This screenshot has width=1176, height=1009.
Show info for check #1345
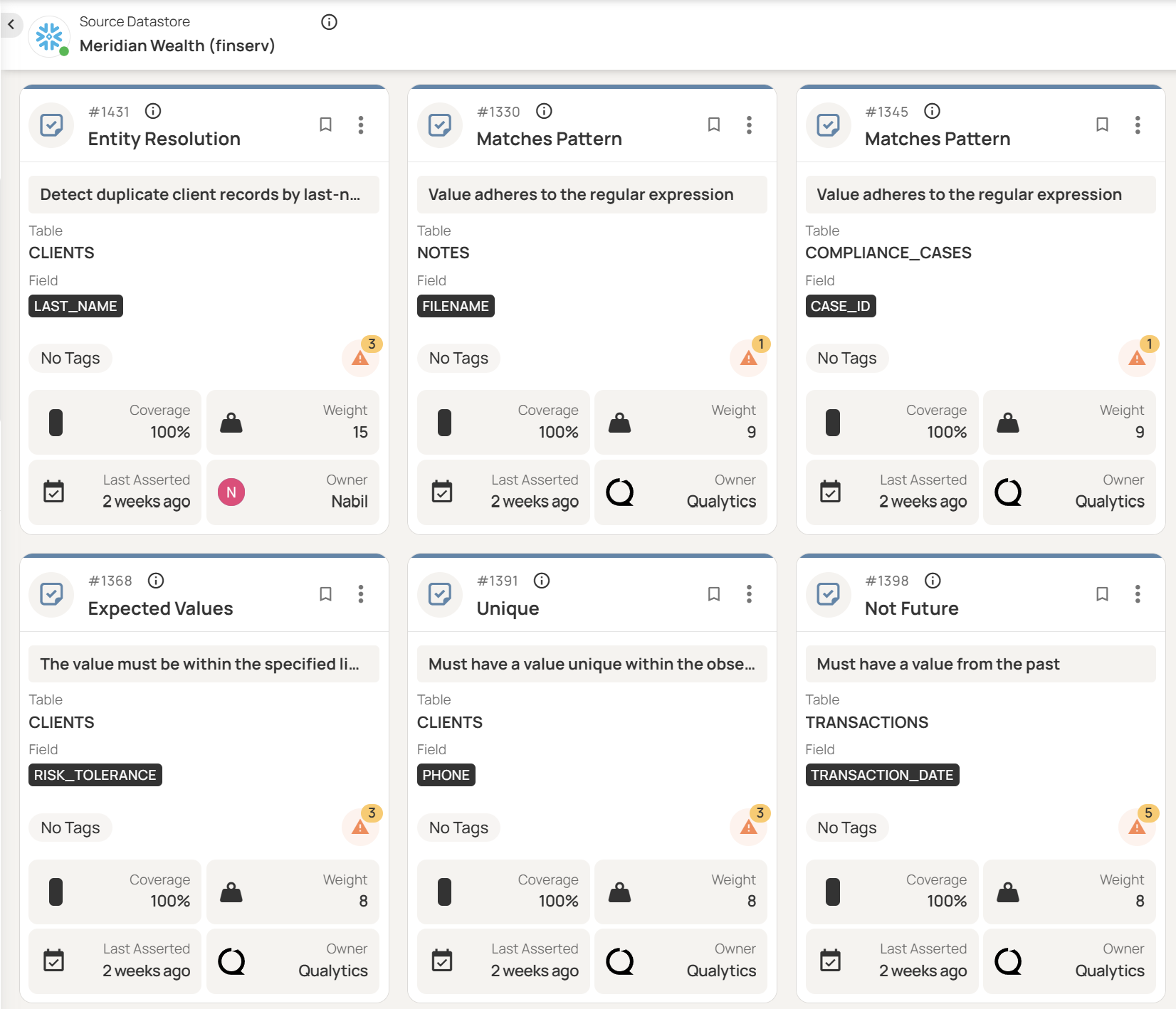coord(932,111)
